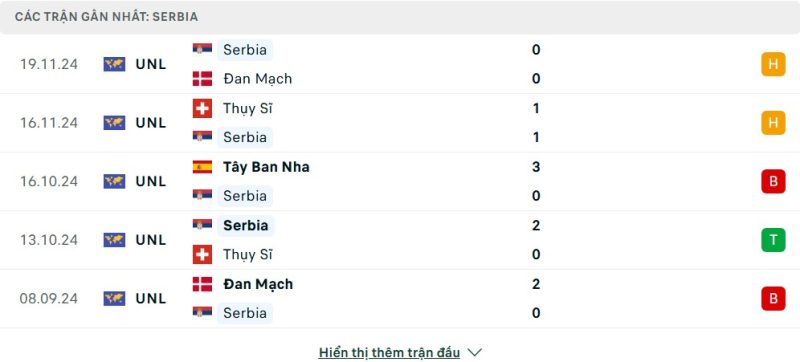This screenshot has height=362, width=800.
Task: Click the UNL league icon for 19.11.24
Action: coord(114,64)
